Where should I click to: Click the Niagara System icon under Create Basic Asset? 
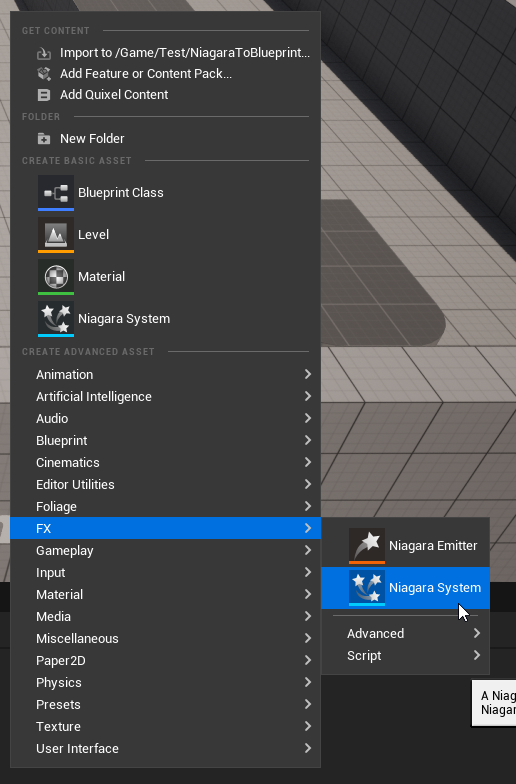[56, 319]
